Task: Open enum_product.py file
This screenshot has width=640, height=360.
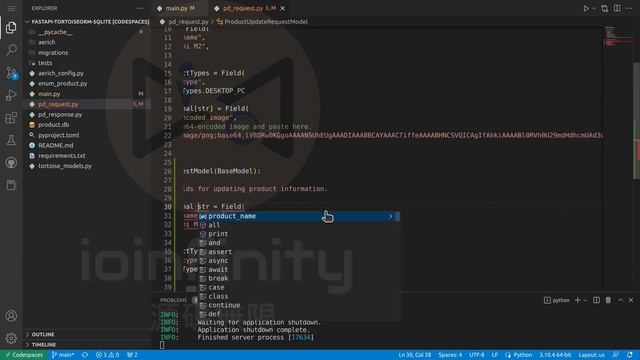Action: [x=62, y=83]
